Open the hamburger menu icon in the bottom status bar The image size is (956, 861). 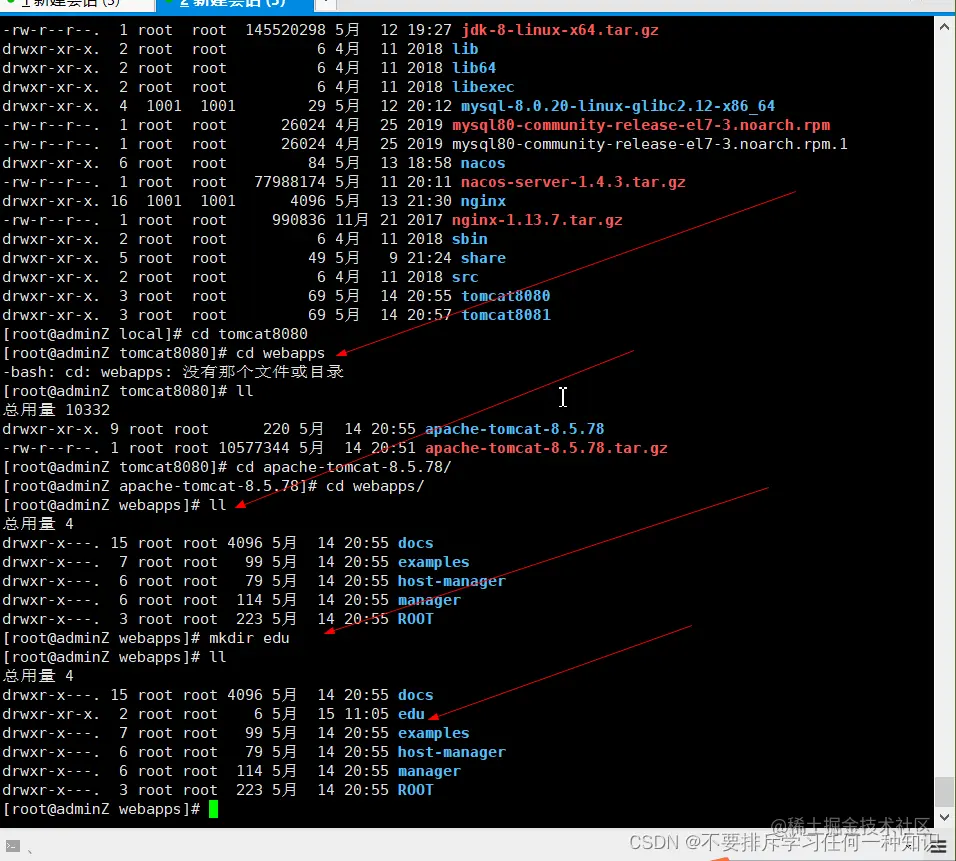coord(938,846)
